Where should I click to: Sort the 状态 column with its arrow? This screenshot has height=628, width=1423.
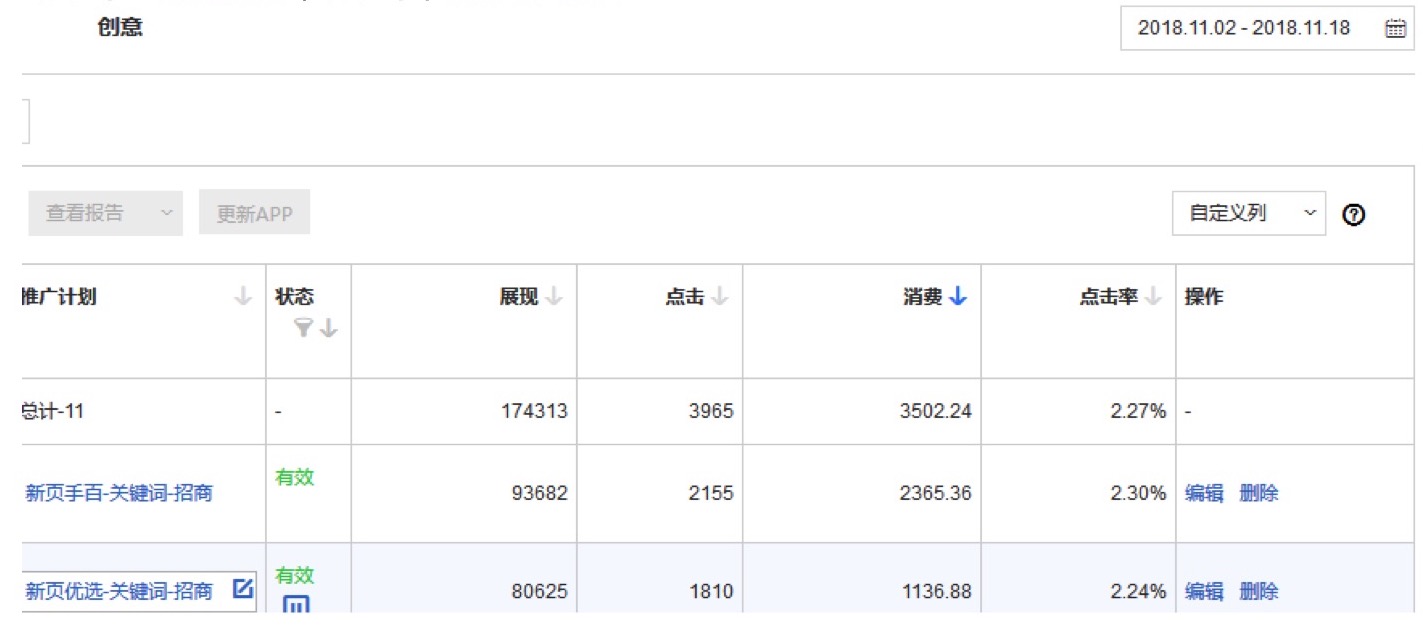[329, 328]
